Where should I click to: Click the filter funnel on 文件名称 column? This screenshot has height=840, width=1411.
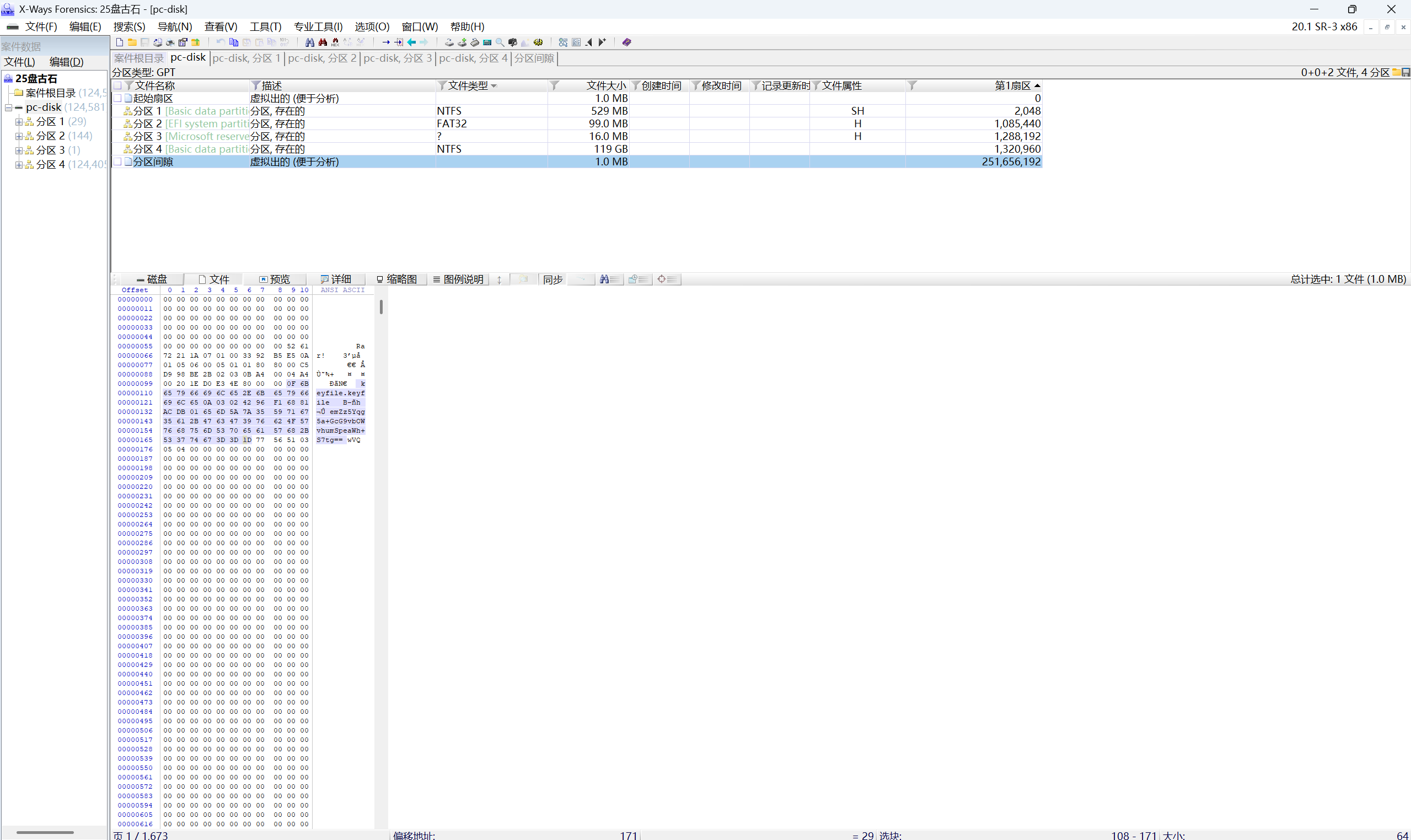[x=129, y=85]
